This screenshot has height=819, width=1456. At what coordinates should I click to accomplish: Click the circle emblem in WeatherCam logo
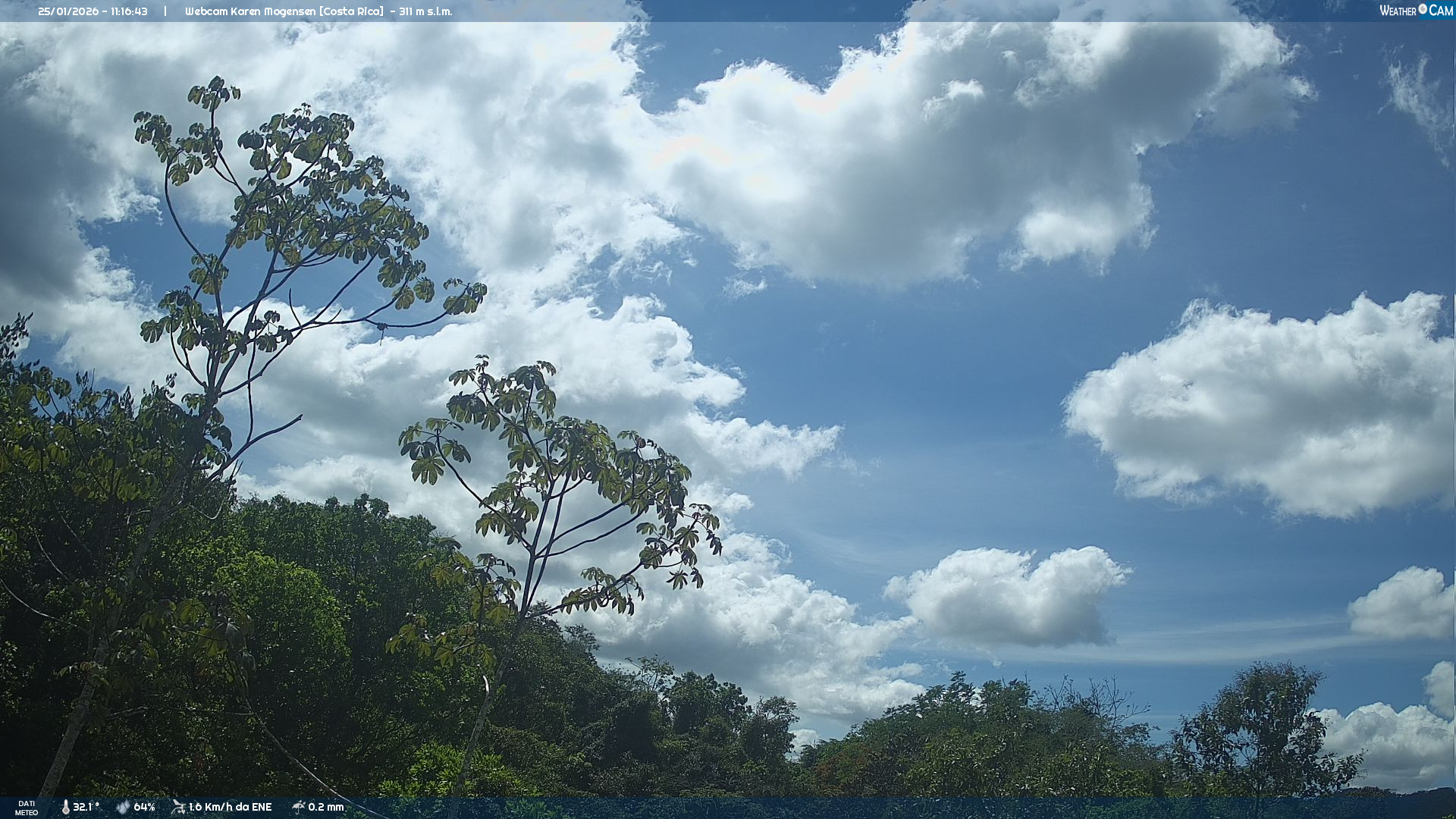pos(1423,9)
